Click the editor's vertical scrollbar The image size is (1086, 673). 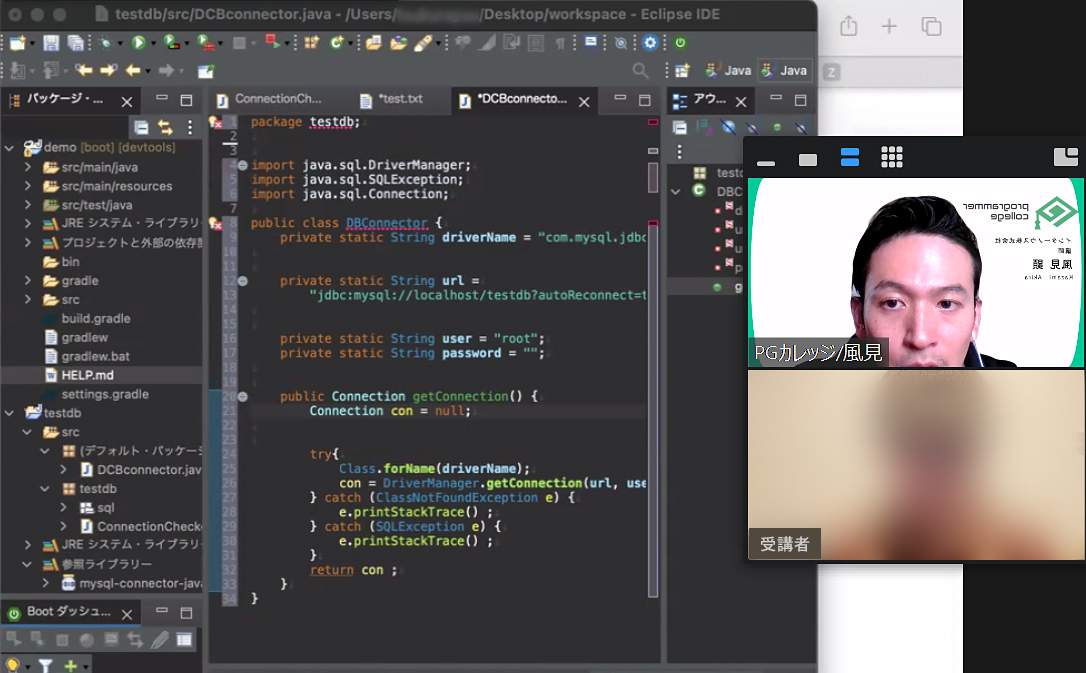click(x=653, y=400)
